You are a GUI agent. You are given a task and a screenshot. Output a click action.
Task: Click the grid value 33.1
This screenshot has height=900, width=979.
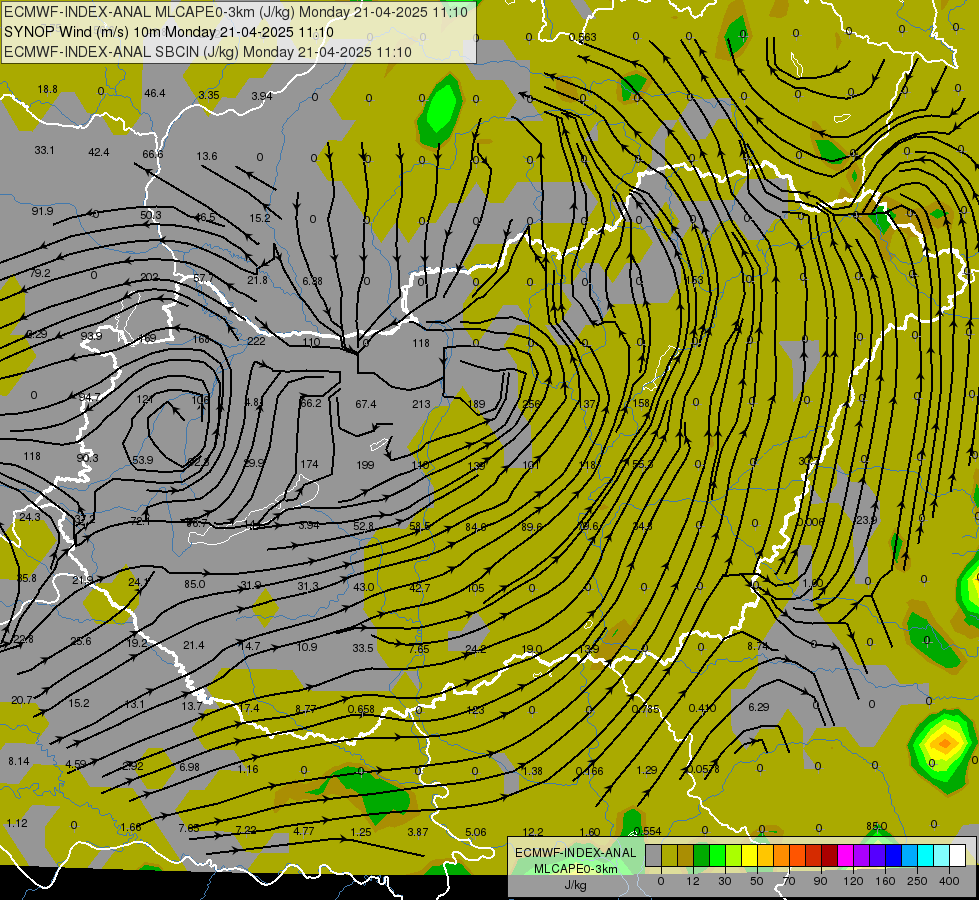point(44,150)
